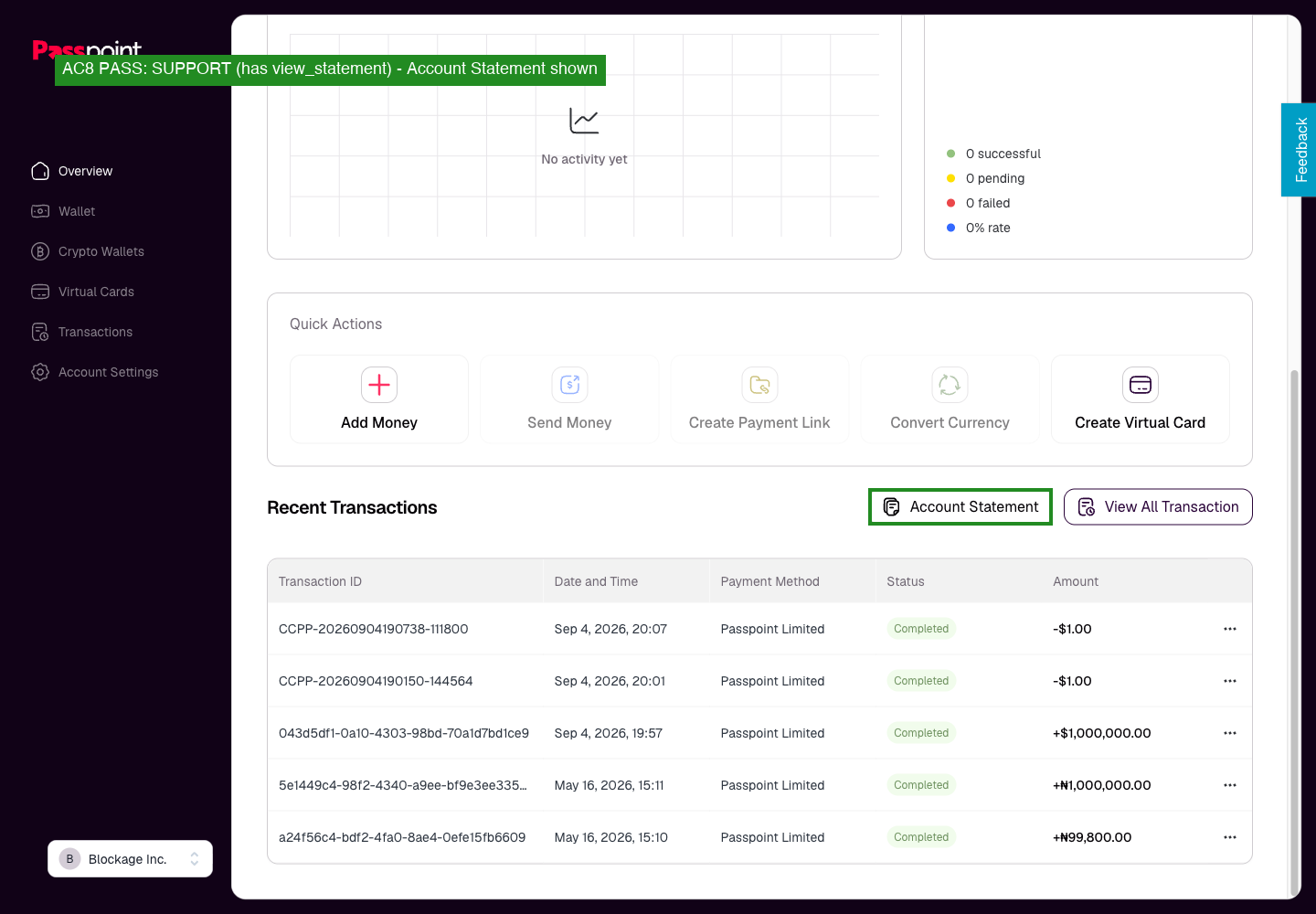
Task: Click the Status column header
Action: pyautogui.click(x=906, y=581)
